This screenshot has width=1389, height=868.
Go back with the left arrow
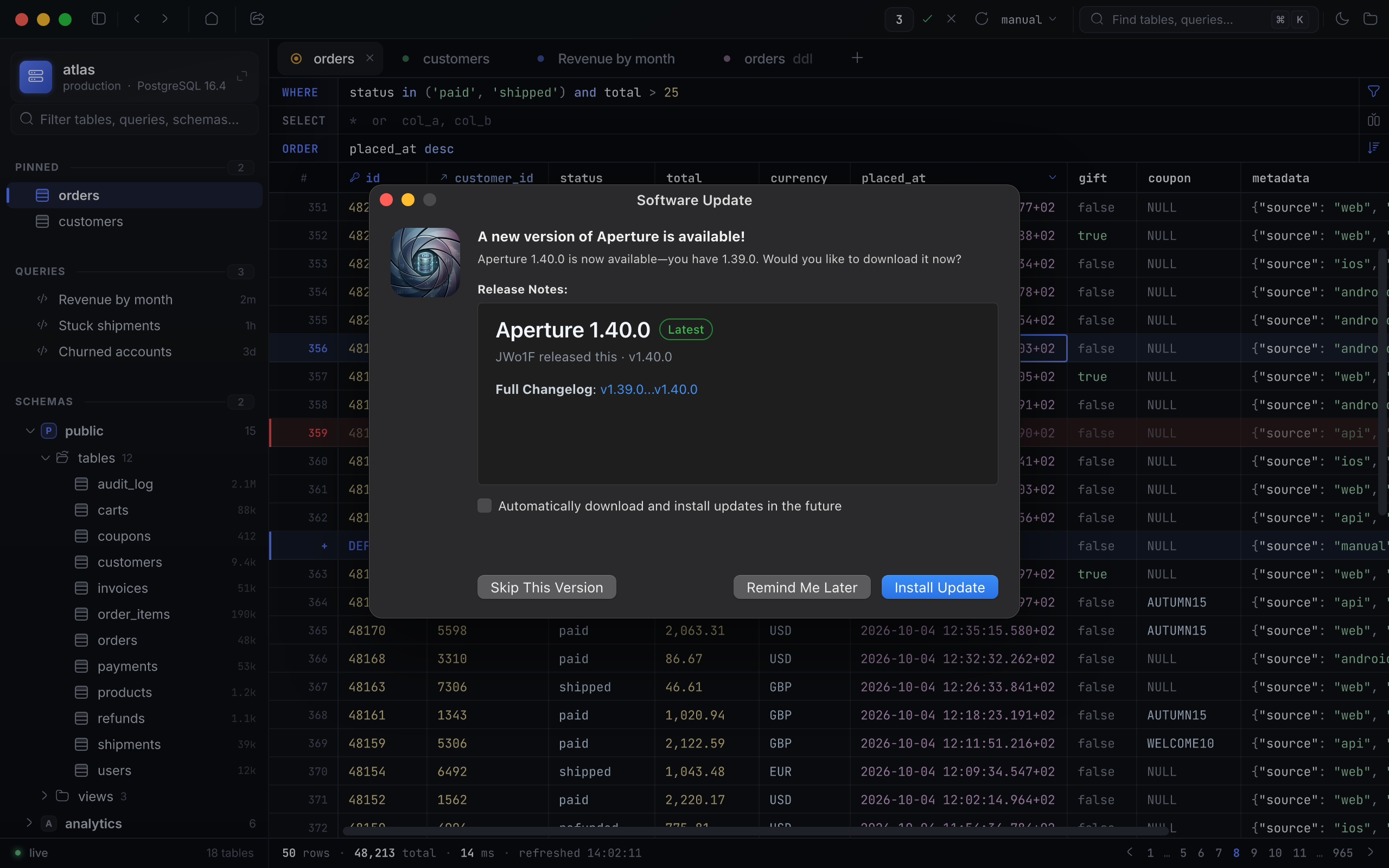click(x=137, y=19)
